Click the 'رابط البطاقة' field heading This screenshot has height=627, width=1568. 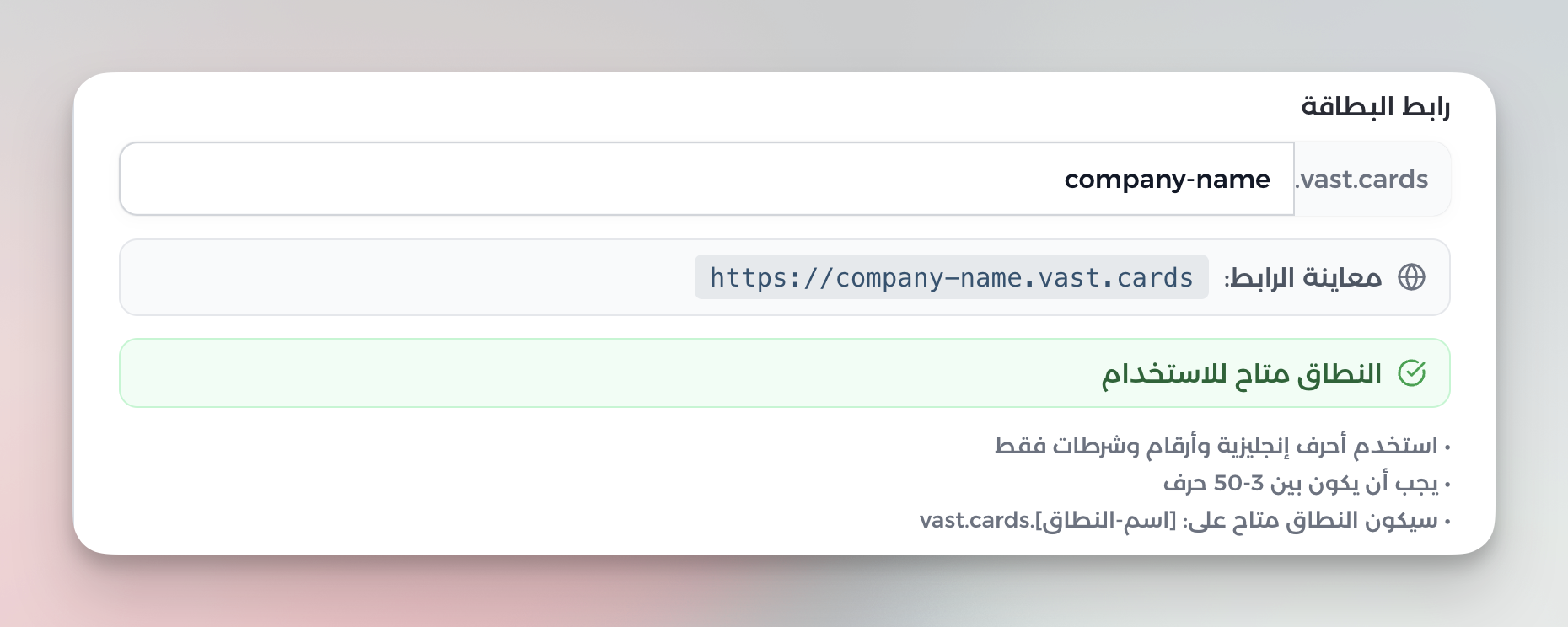tap(1375, 107)
